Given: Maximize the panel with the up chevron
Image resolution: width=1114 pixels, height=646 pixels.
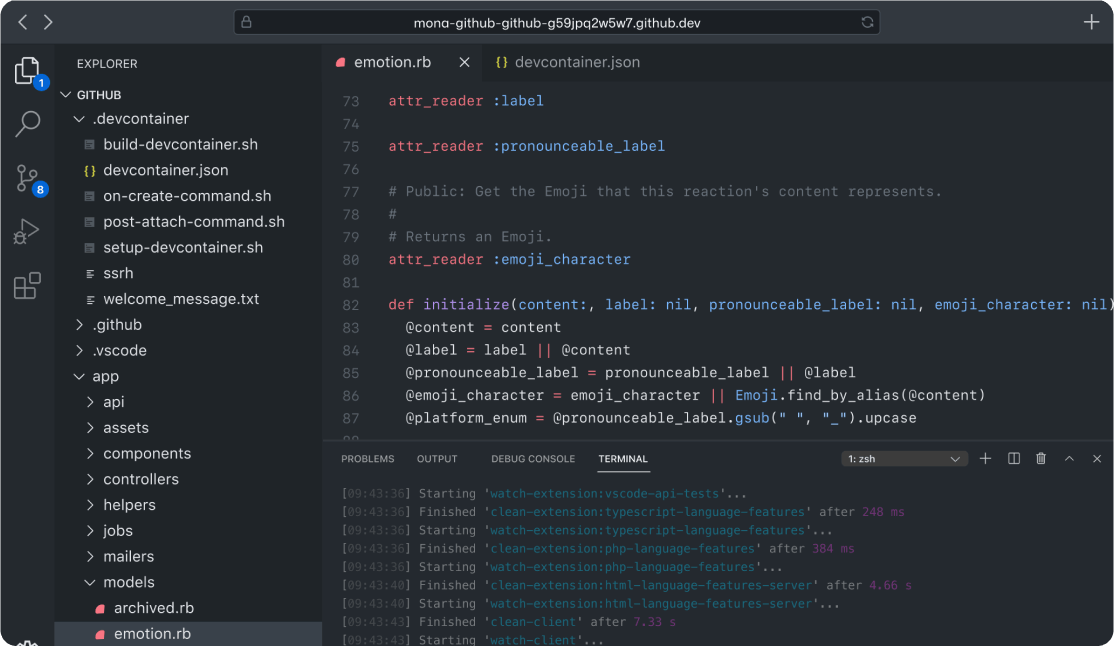Looking at the screenshot, I should tap(1069, 459).
